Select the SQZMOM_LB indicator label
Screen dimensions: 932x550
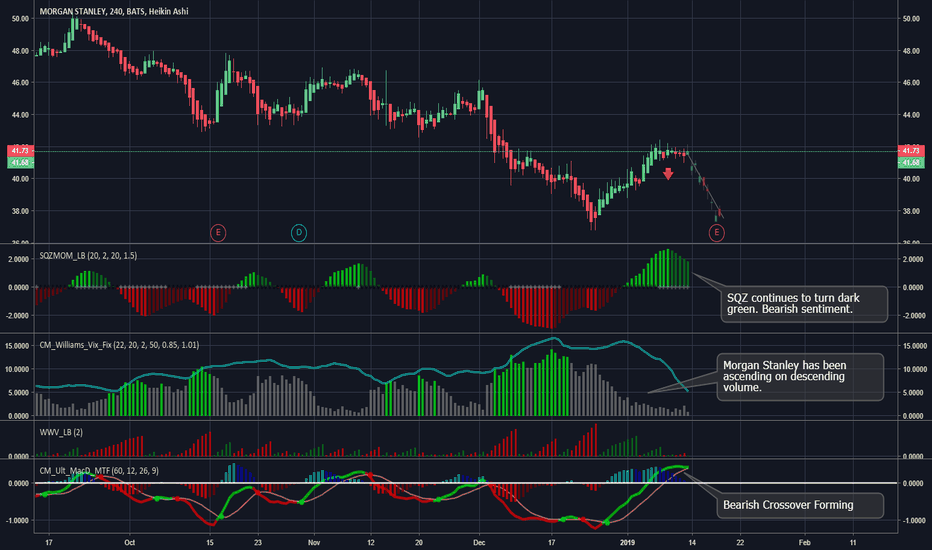pyautogui.click(x=88, y=256)
